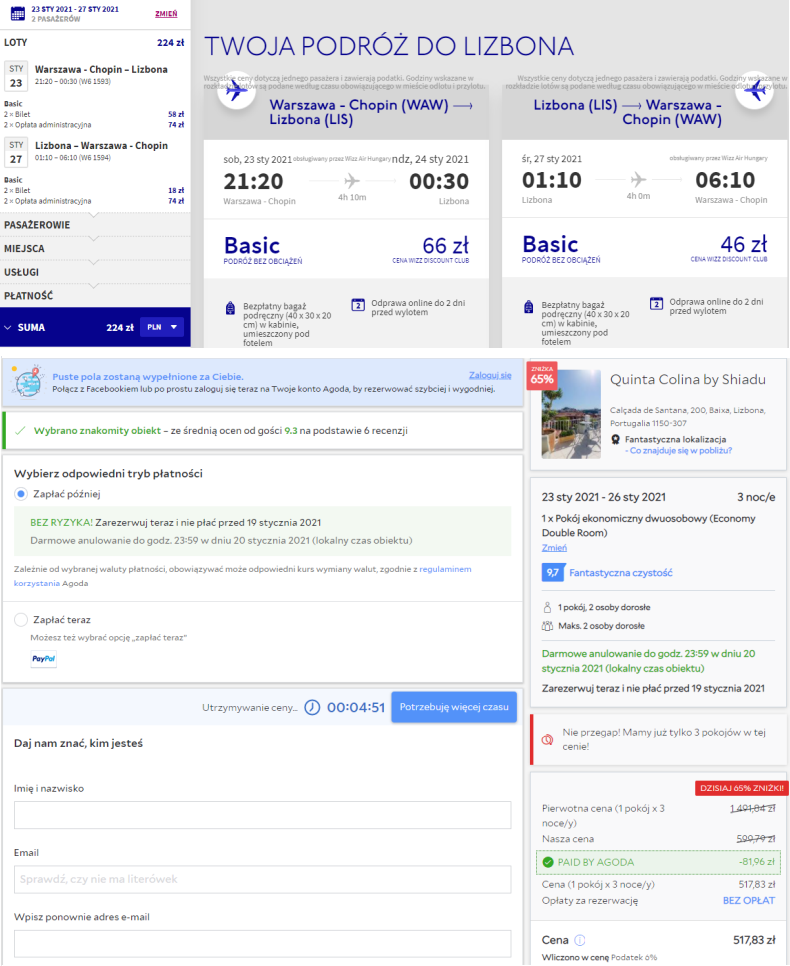Expand the USŁUGI section

tap(95, 272)
